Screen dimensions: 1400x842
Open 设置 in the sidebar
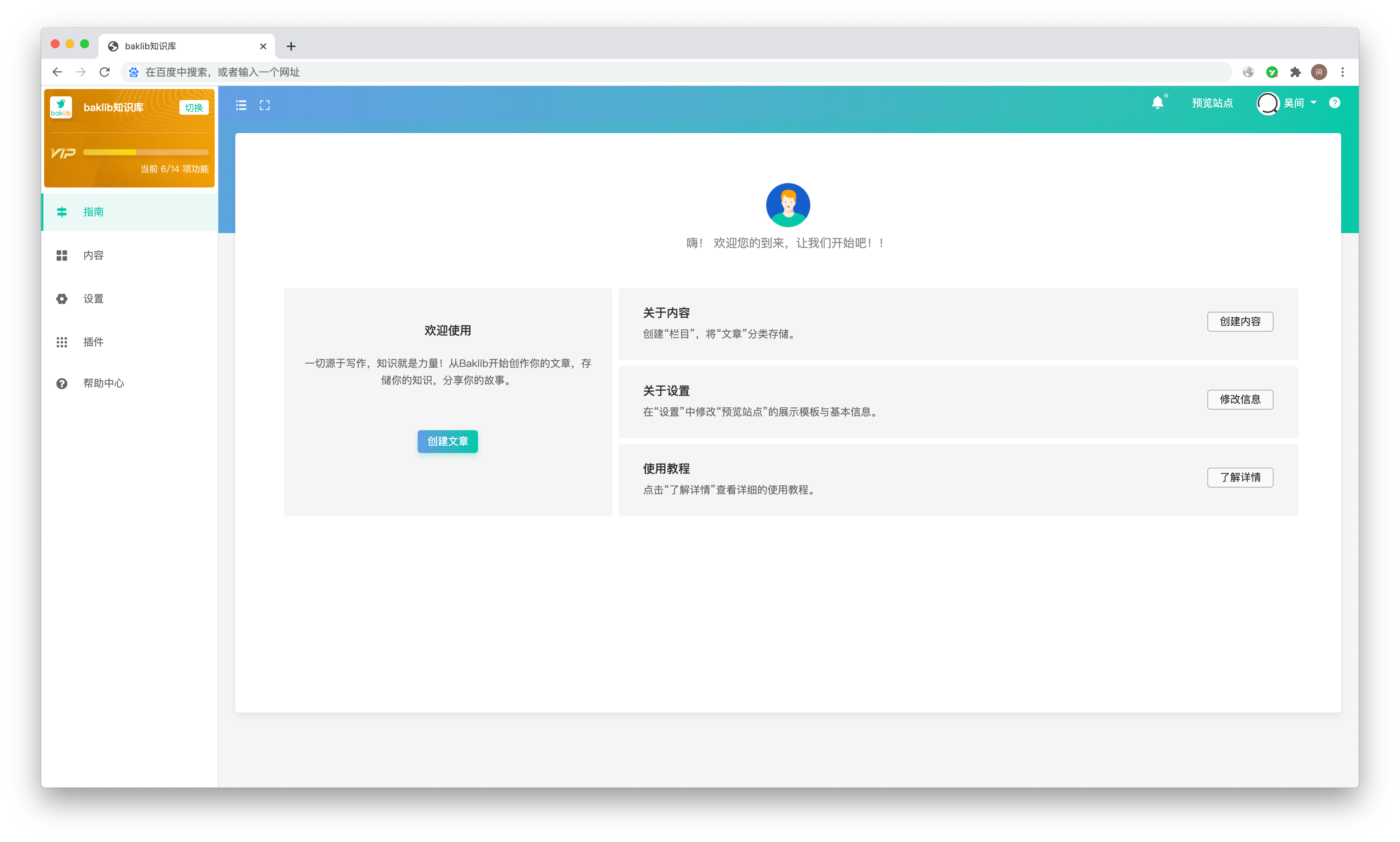(94, 299)
